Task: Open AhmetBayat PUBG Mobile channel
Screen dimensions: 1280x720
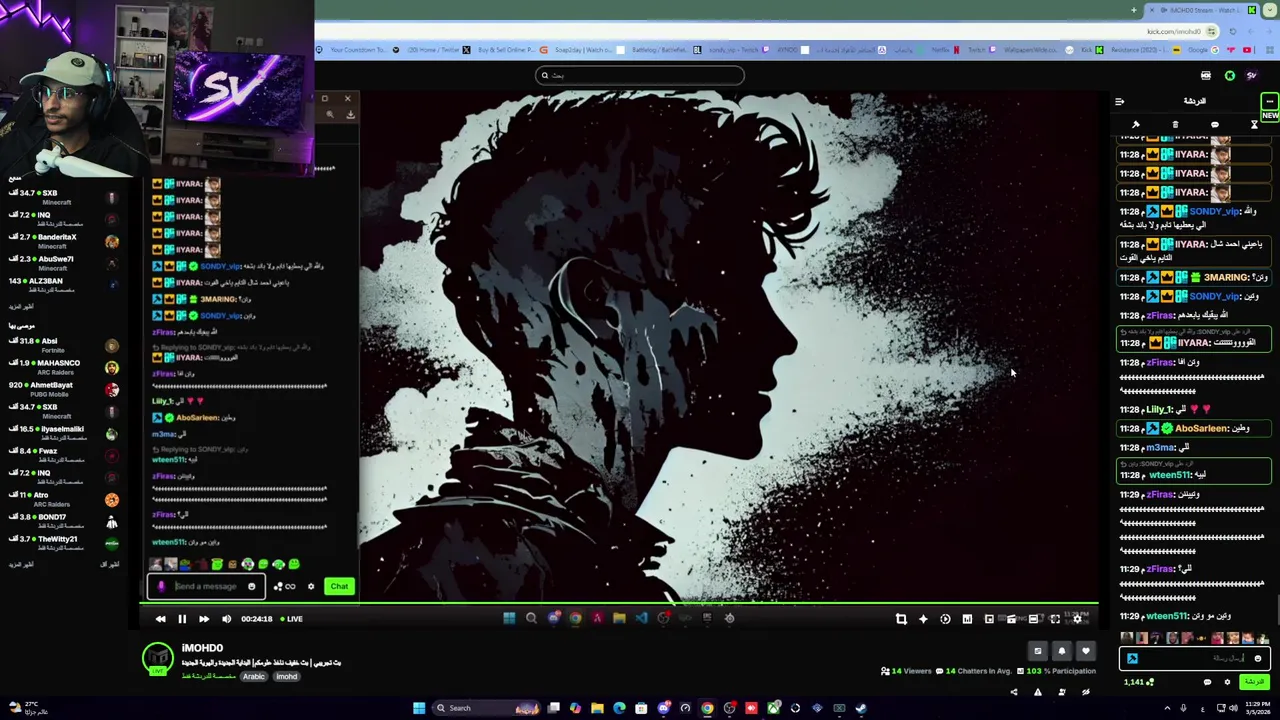Action: (64, 389)
